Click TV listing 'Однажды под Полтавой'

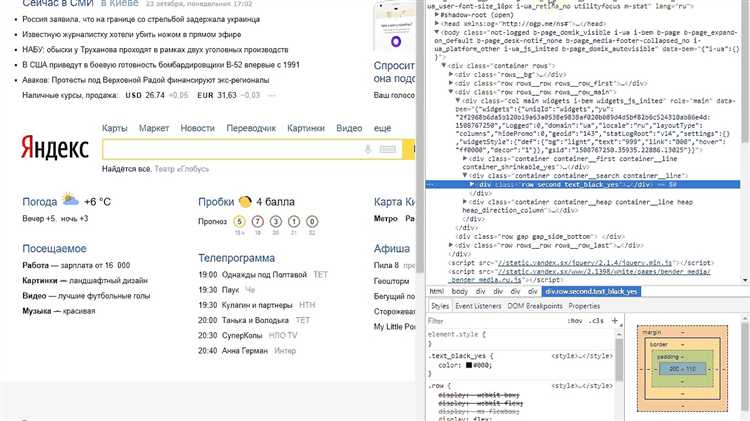pos(264,275)
